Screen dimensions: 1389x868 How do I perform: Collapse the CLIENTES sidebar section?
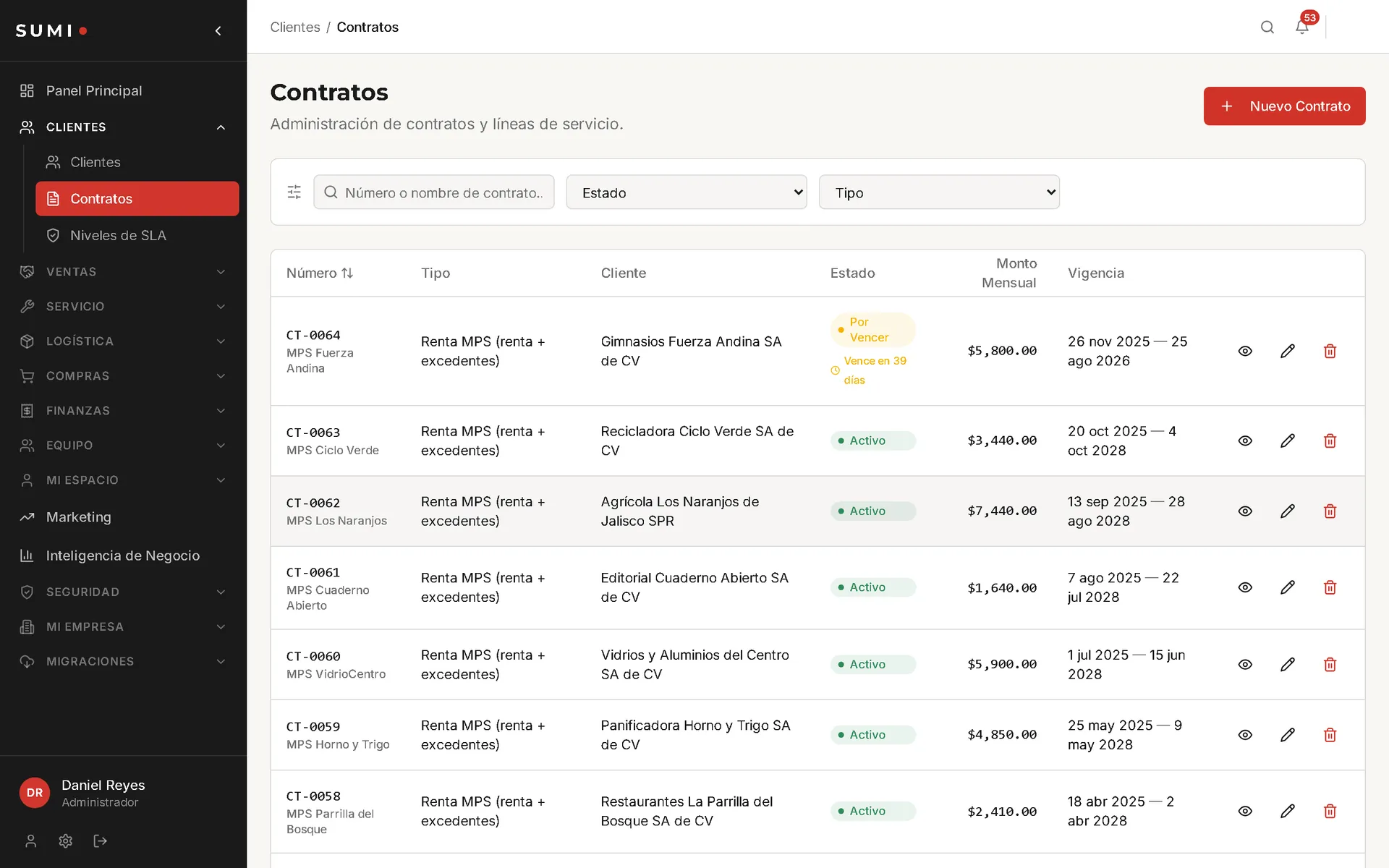[123, 127]
